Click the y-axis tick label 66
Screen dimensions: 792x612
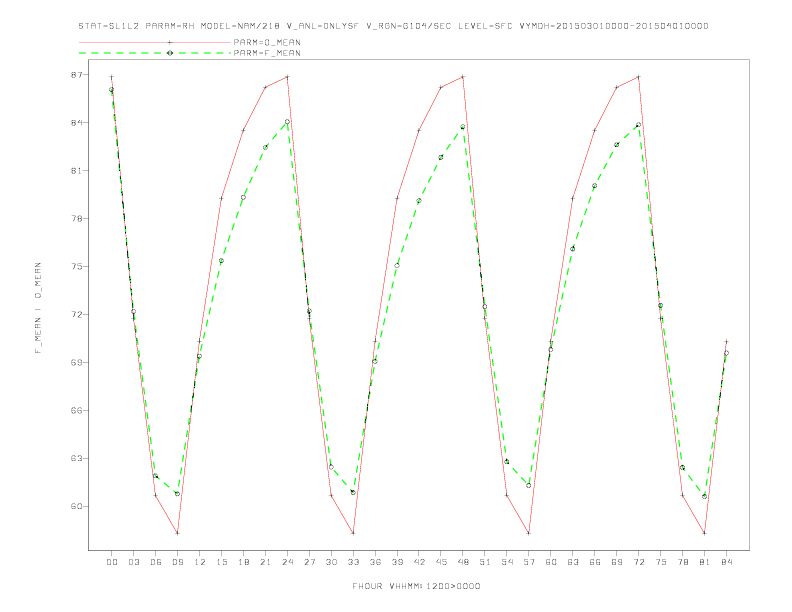(76, 411)
